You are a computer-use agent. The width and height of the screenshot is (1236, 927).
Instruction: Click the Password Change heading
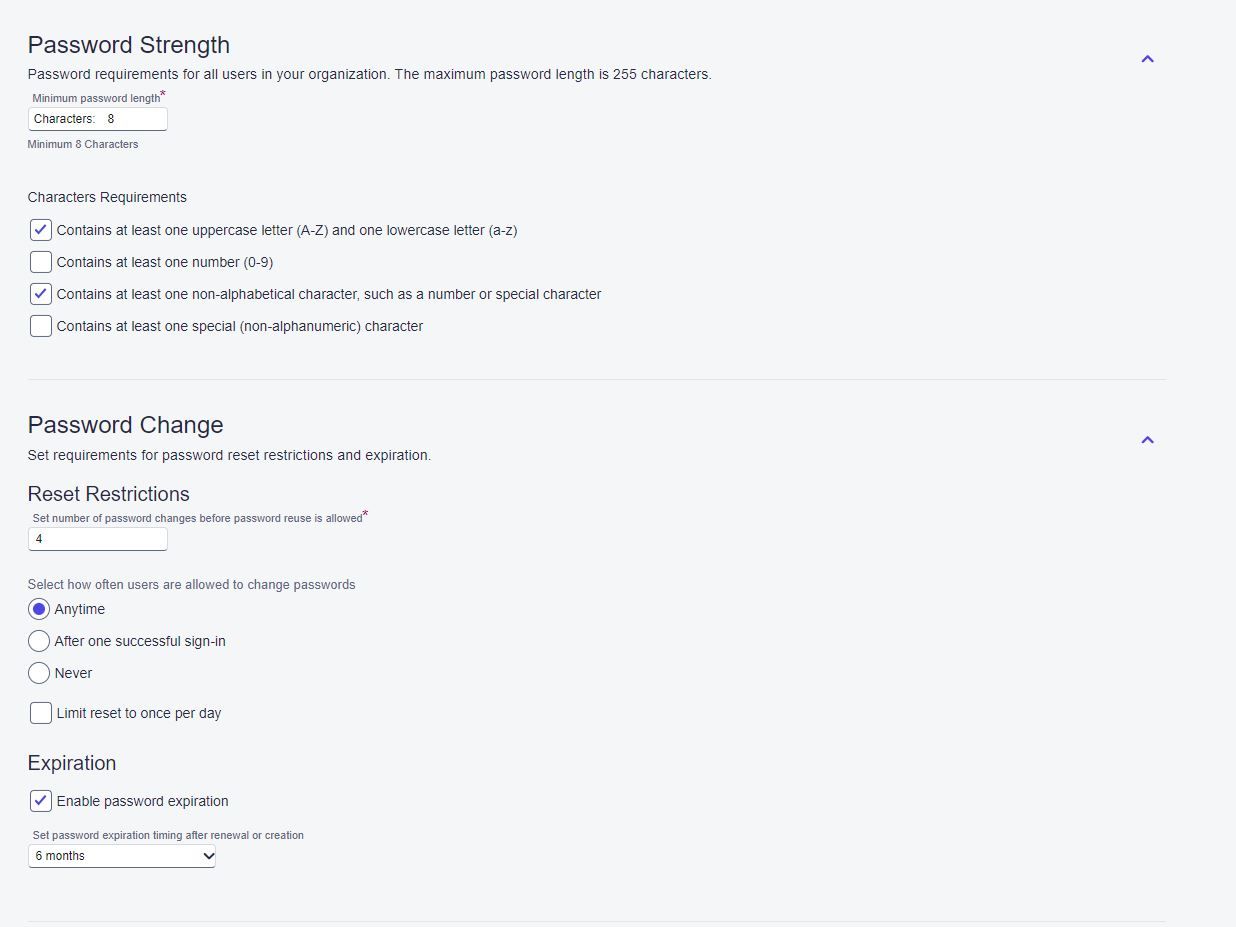(x=125, y=425)
